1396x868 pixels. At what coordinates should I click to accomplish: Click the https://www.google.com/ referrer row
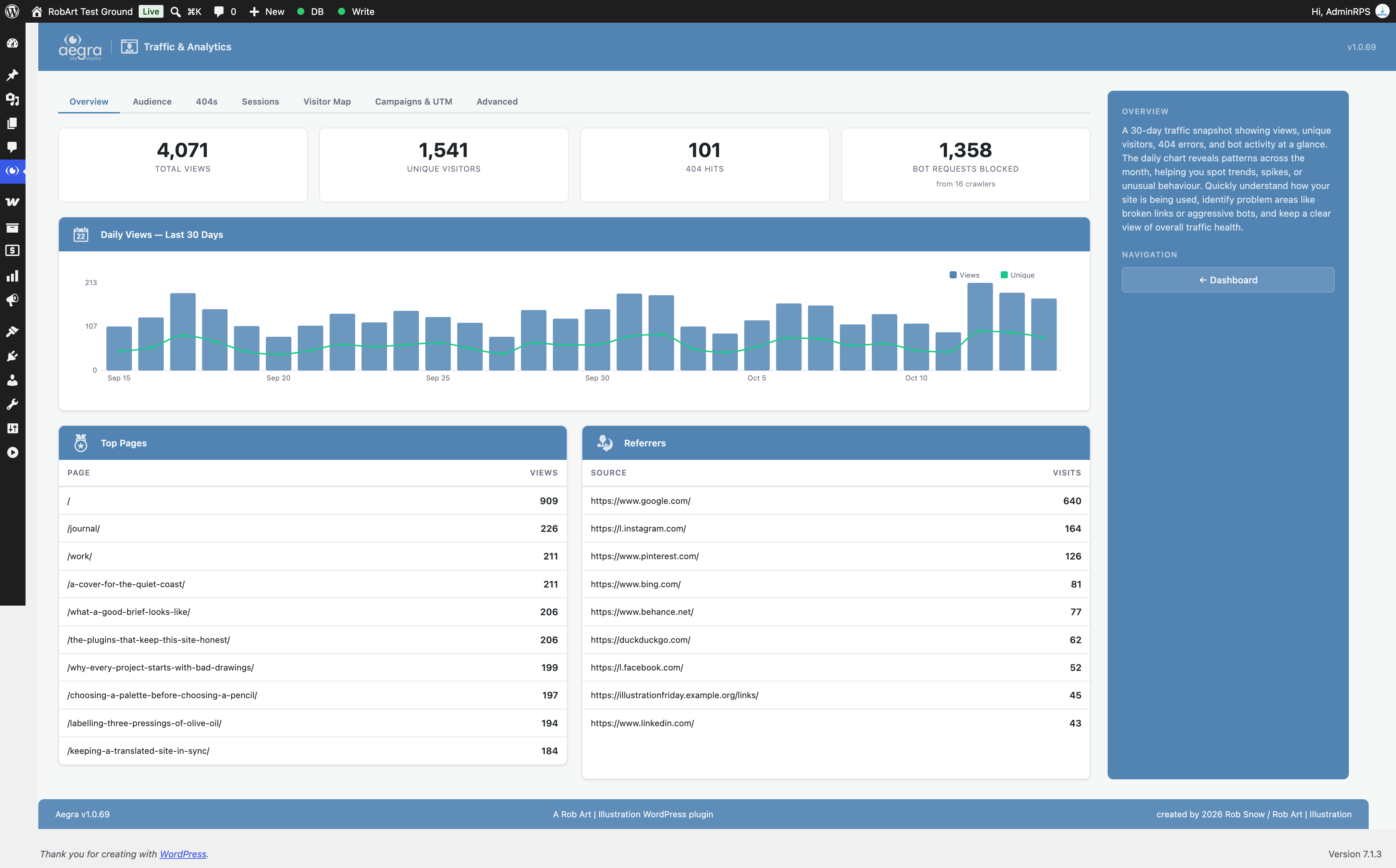836,501
